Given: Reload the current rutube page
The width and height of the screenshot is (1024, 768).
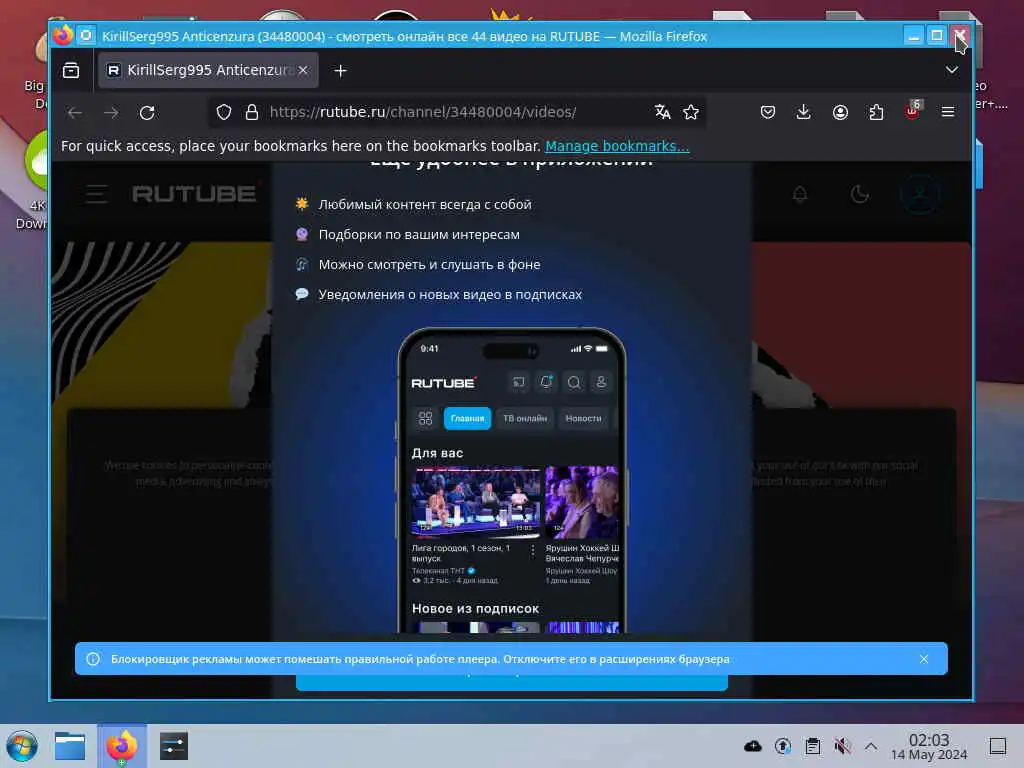Looking at the screenshot, I should click(148, 112).
